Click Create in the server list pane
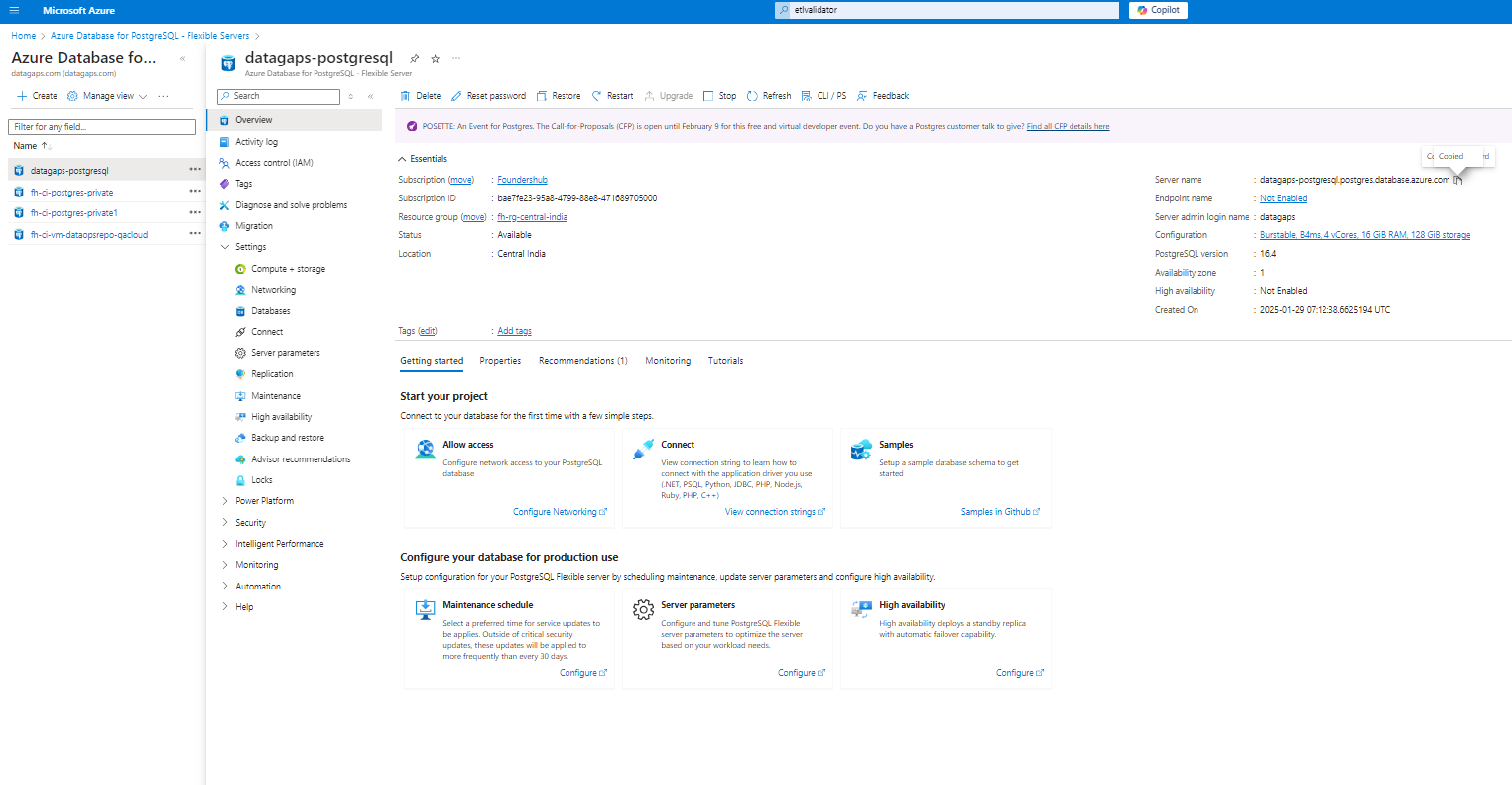This screenshot has height=785, width=1512. (37, 96)
